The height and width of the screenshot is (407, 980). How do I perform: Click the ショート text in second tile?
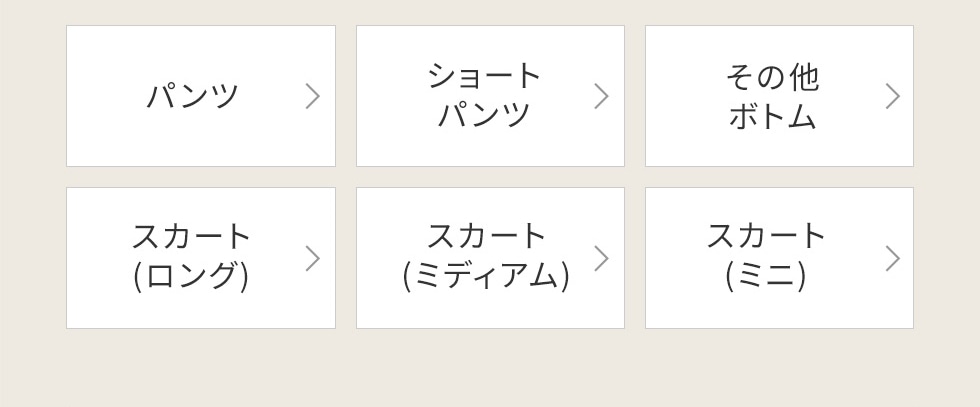click(x=485, y=75)
